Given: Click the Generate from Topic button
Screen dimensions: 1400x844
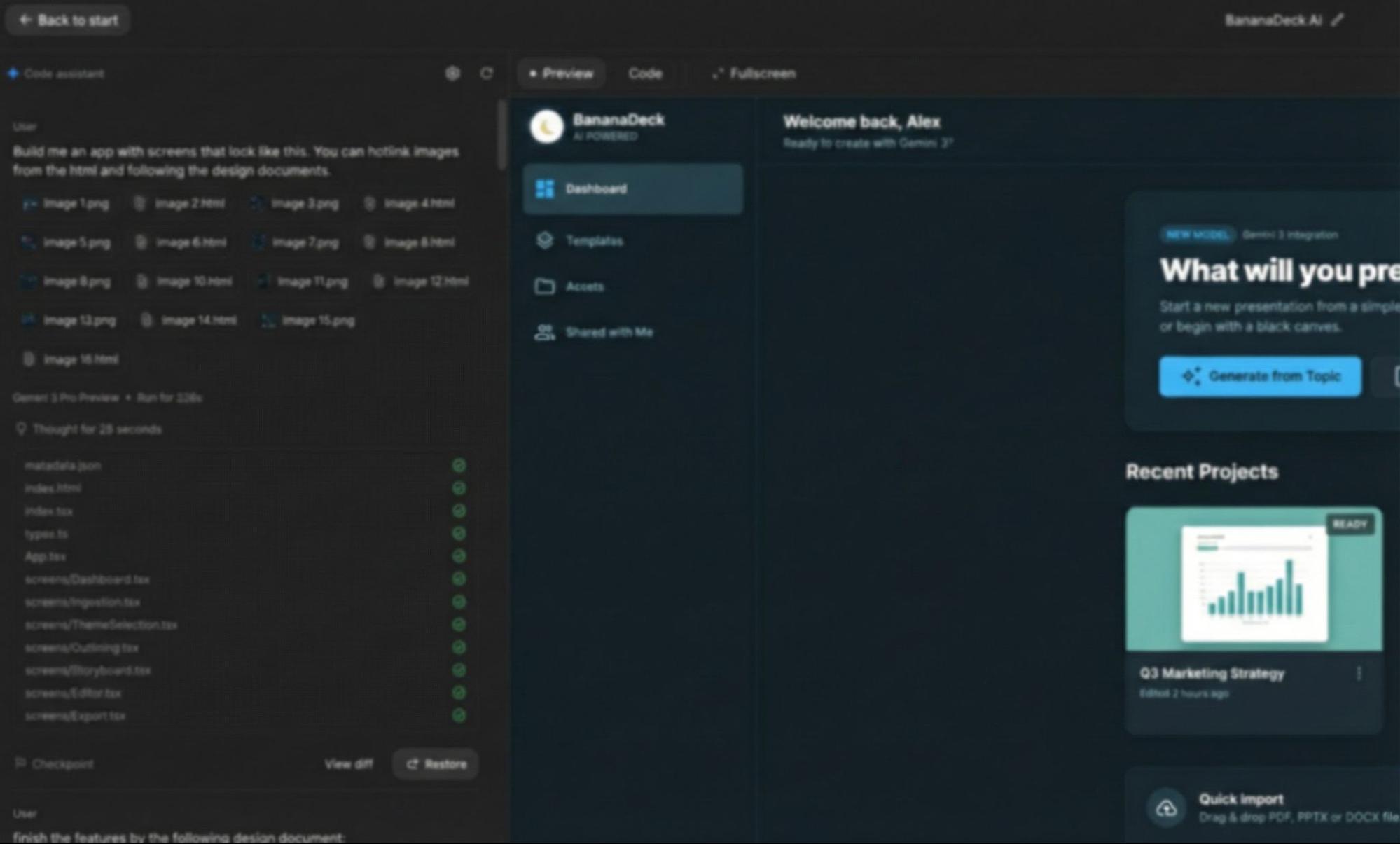Looking at the screenshot, I should click(x=1260, y=377).
